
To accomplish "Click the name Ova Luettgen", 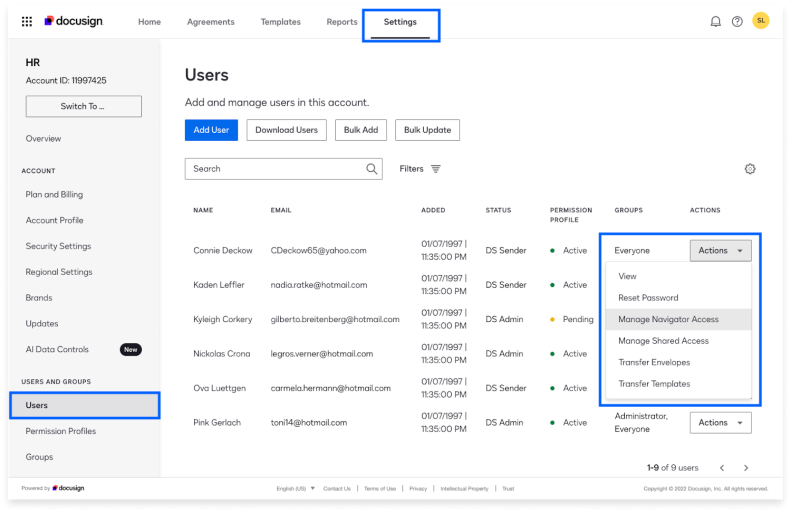I will [219, 388].
